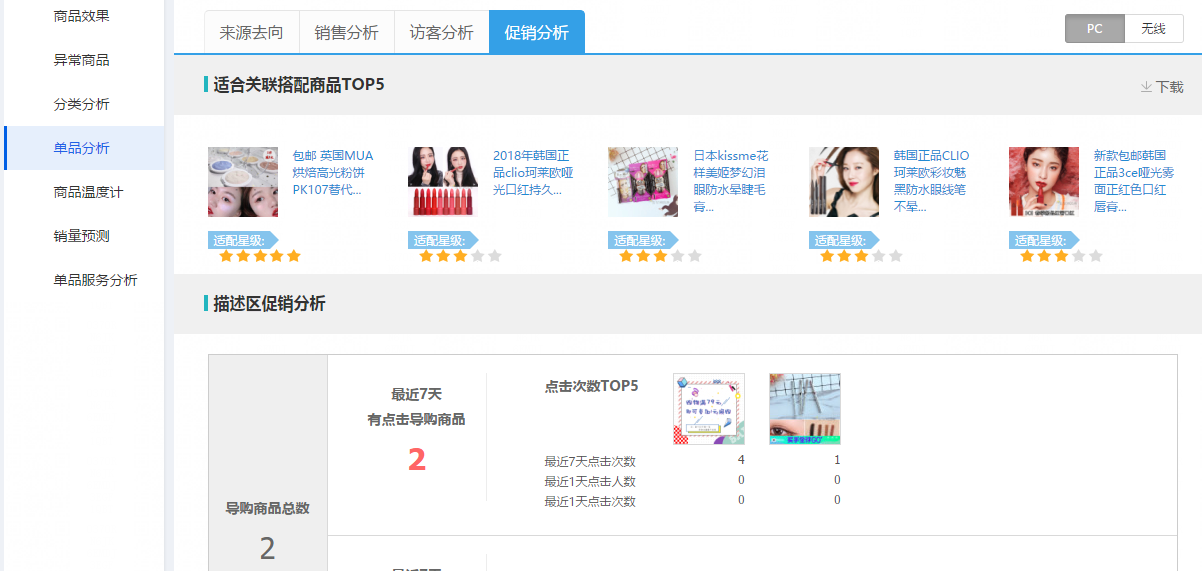This screenshot has width=1202, height=571.
Task: Select the 促销分析 tab
Action: tap(537, 32)
